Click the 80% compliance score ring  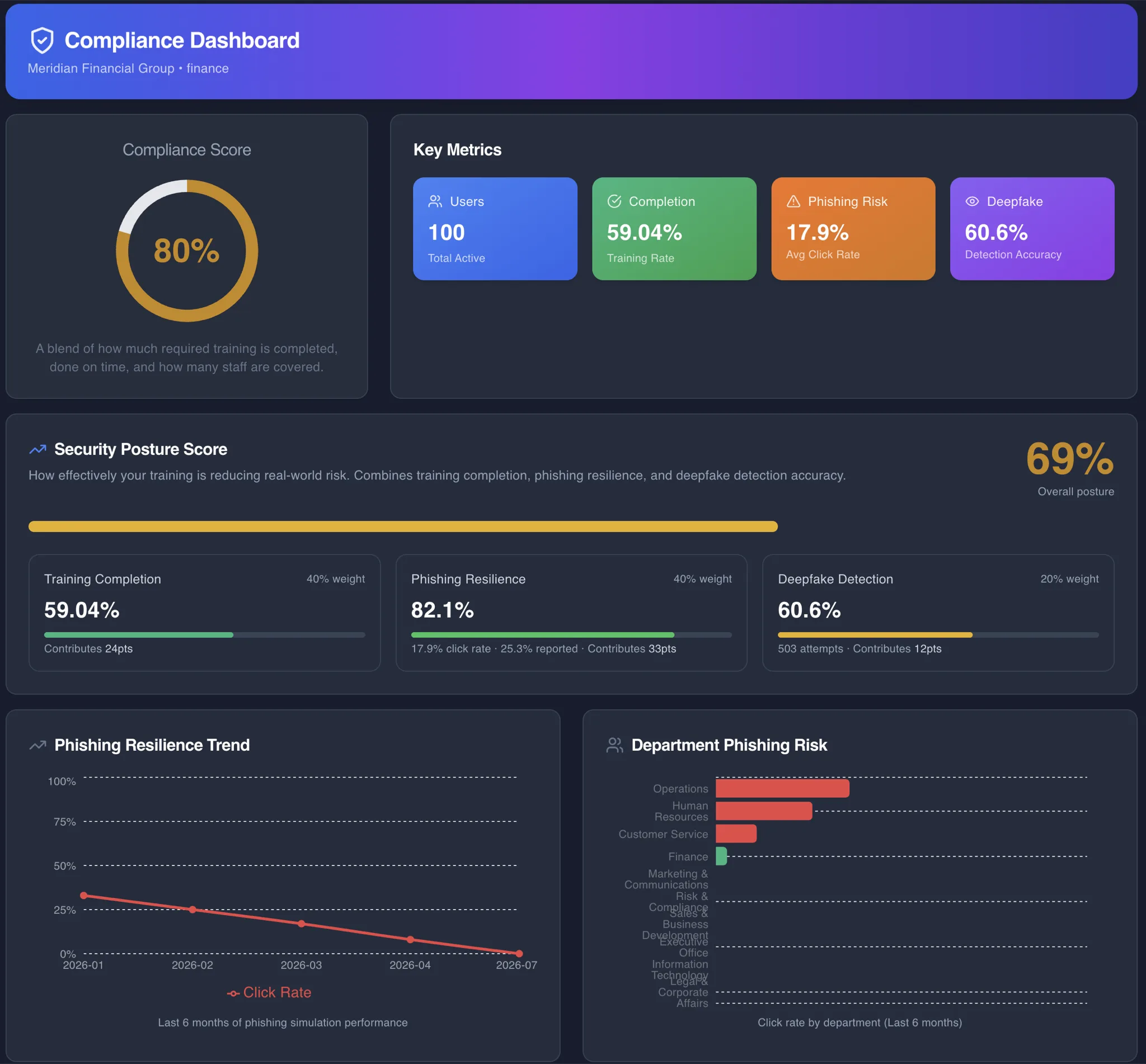pyautogui.click(x=187, y=251)
